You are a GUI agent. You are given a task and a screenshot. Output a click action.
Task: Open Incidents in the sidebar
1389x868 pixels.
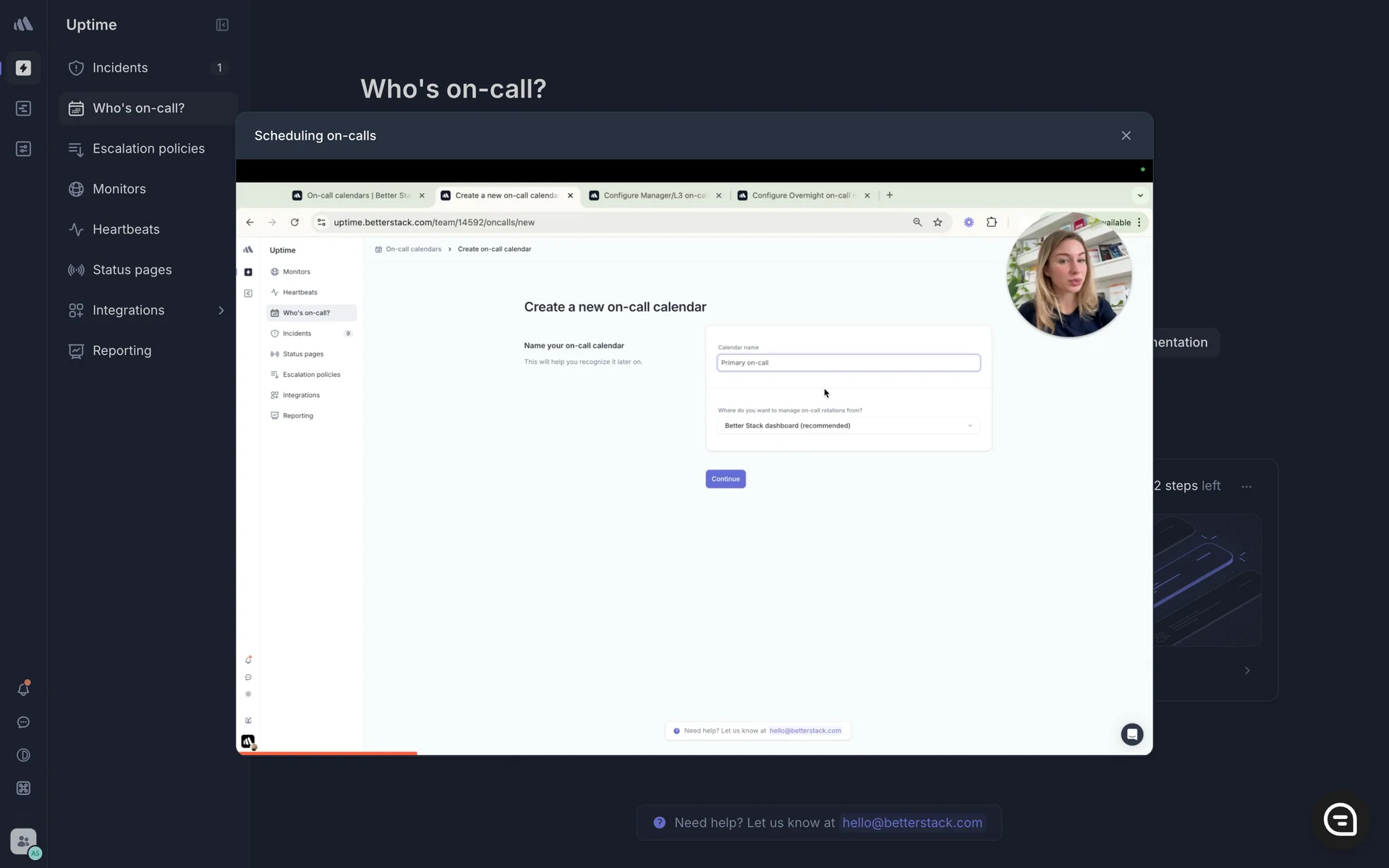tap(120, 68)
